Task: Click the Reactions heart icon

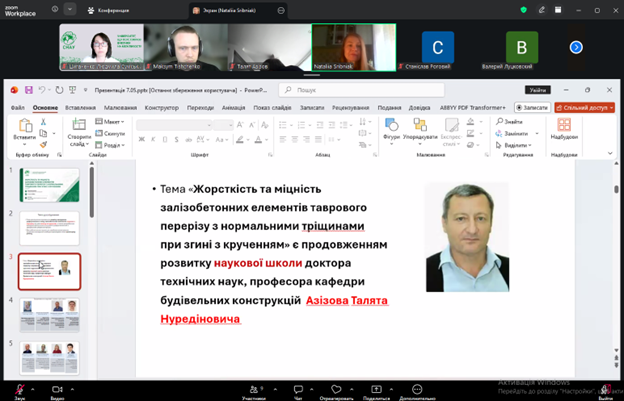Action: tap(336, 389)
